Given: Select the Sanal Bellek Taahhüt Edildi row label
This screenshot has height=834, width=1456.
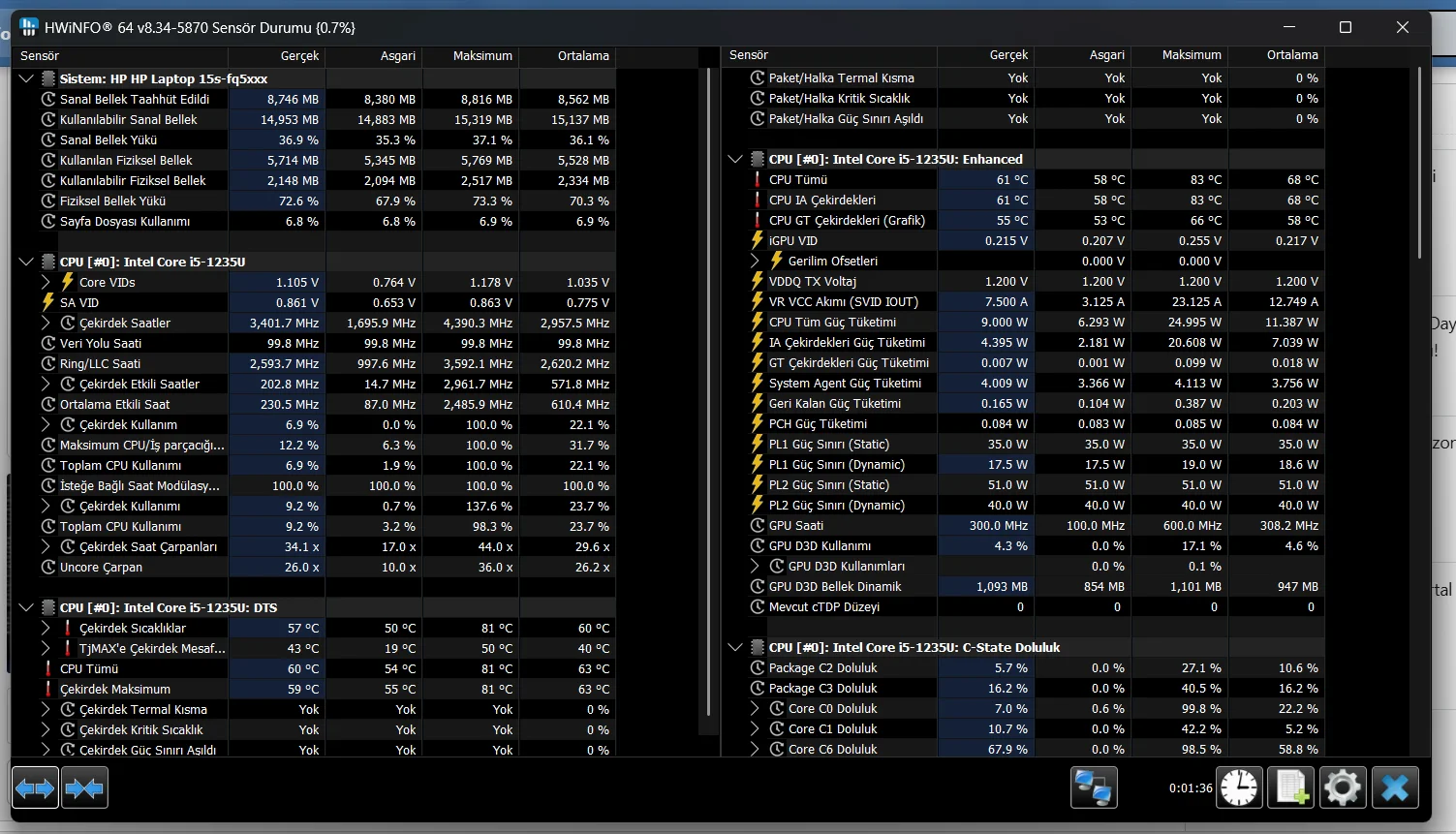Looking at the screenshot, I should click(x=135, y=99).
